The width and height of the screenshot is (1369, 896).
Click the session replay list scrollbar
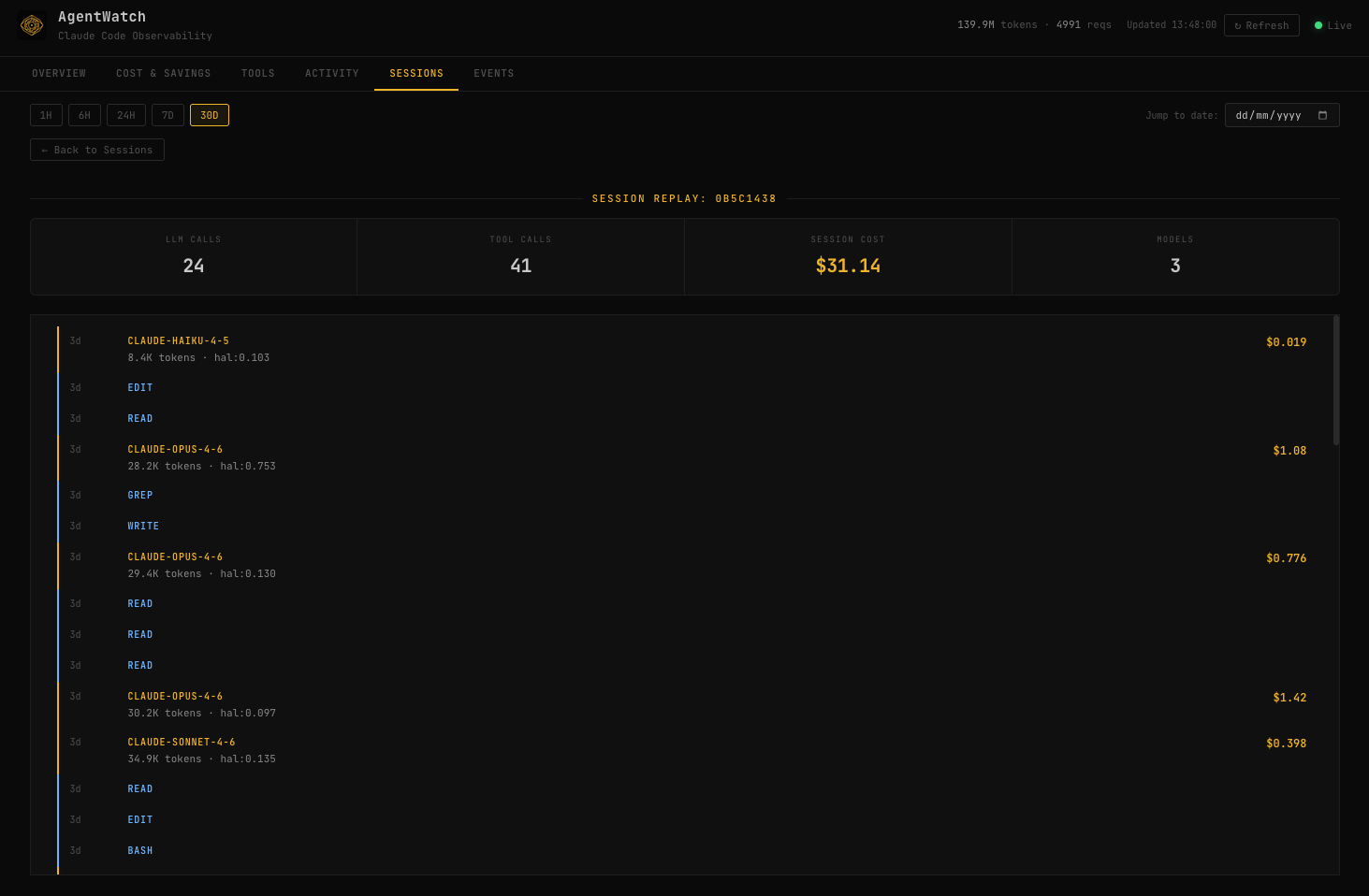pyautogui.click(x=1335, y=381)
